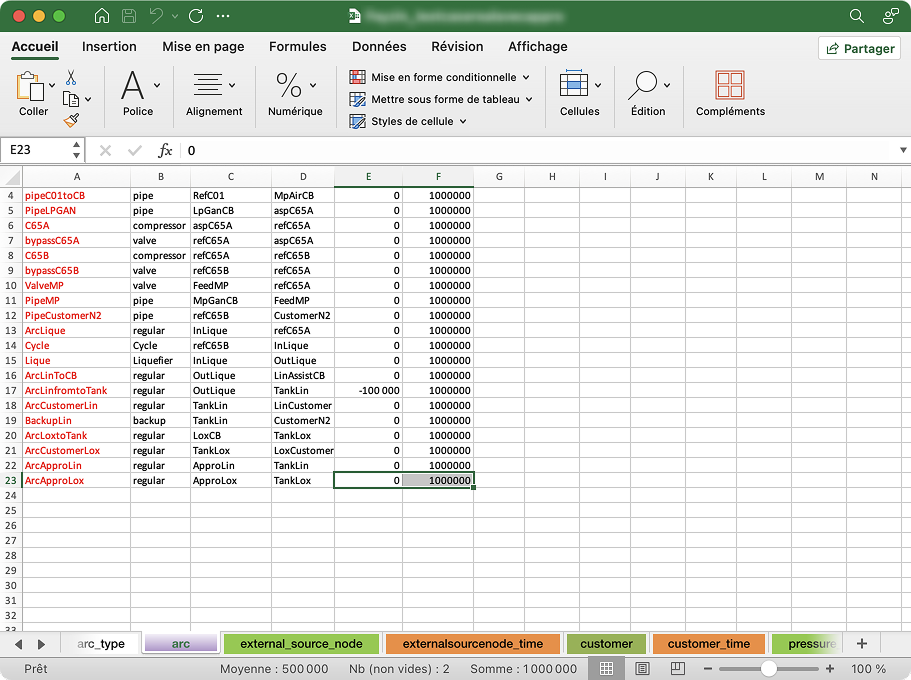The image size is (911, 680).
Task: Open Mise en forme conditionnelle menu
Action: pyautogui.click(x=440, y=77)
